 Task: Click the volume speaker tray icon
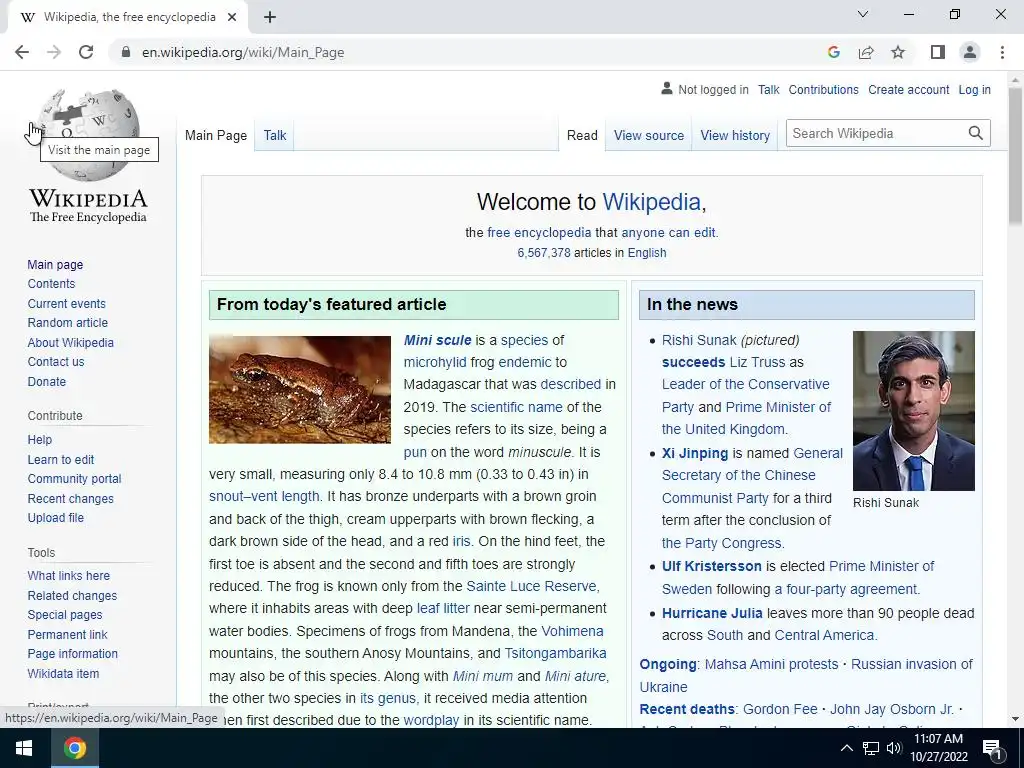tap(894, 748)
